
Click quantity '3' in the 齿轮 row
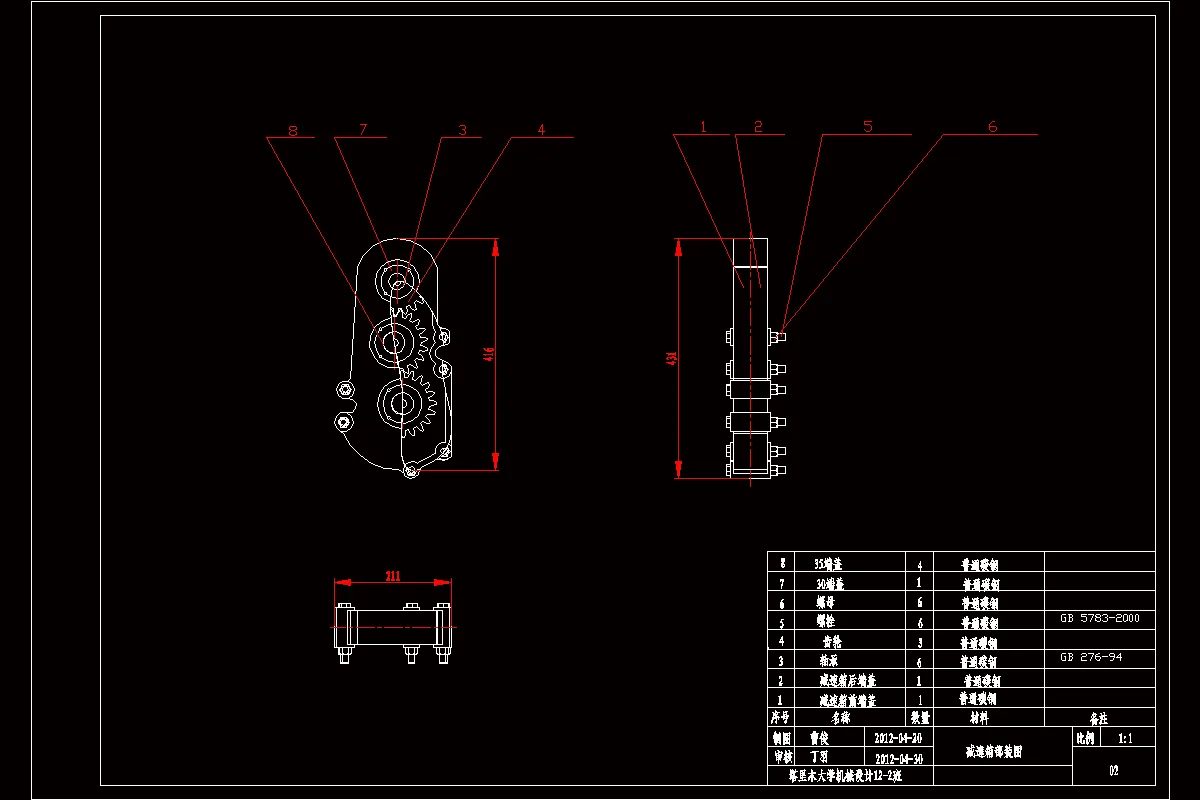(919, 642)
